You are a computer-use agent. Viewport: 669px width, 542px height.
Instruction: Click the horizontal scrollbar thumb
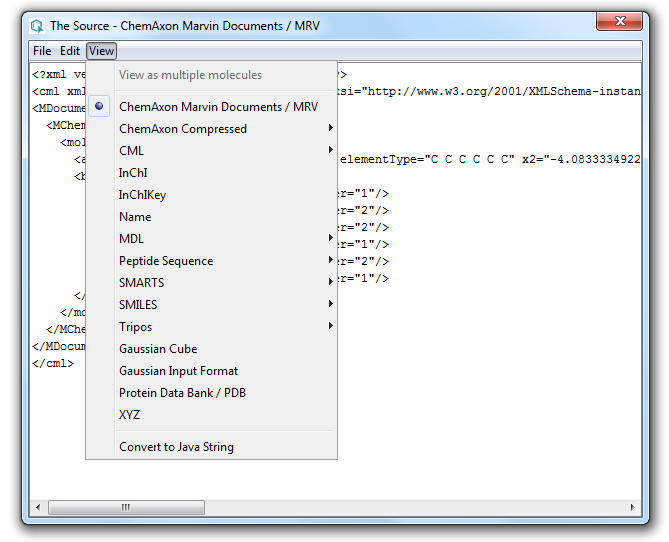(125, 507)
